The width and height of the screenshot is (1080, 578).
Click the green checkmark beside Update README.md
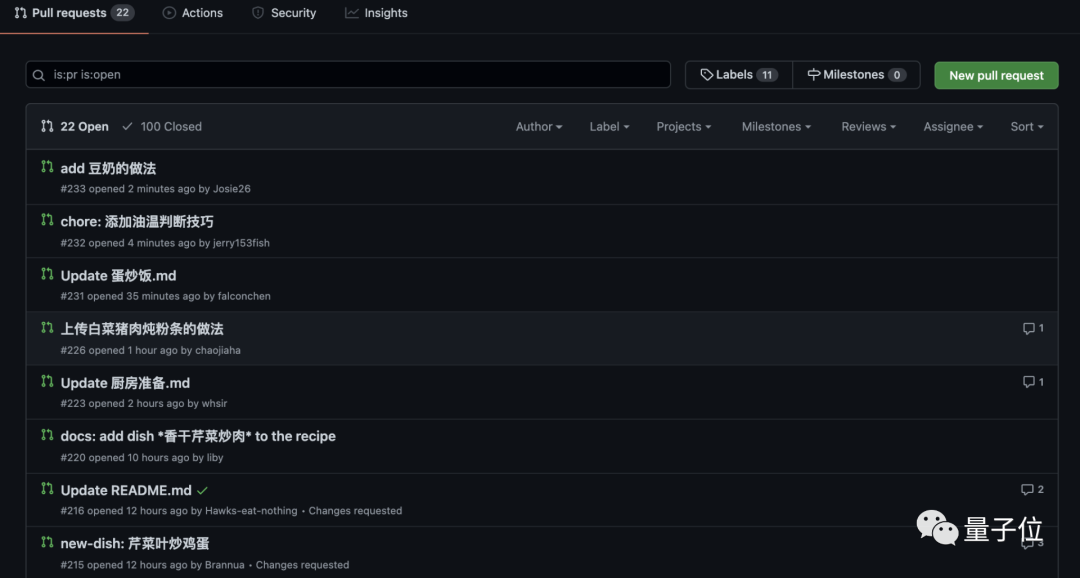203,491
